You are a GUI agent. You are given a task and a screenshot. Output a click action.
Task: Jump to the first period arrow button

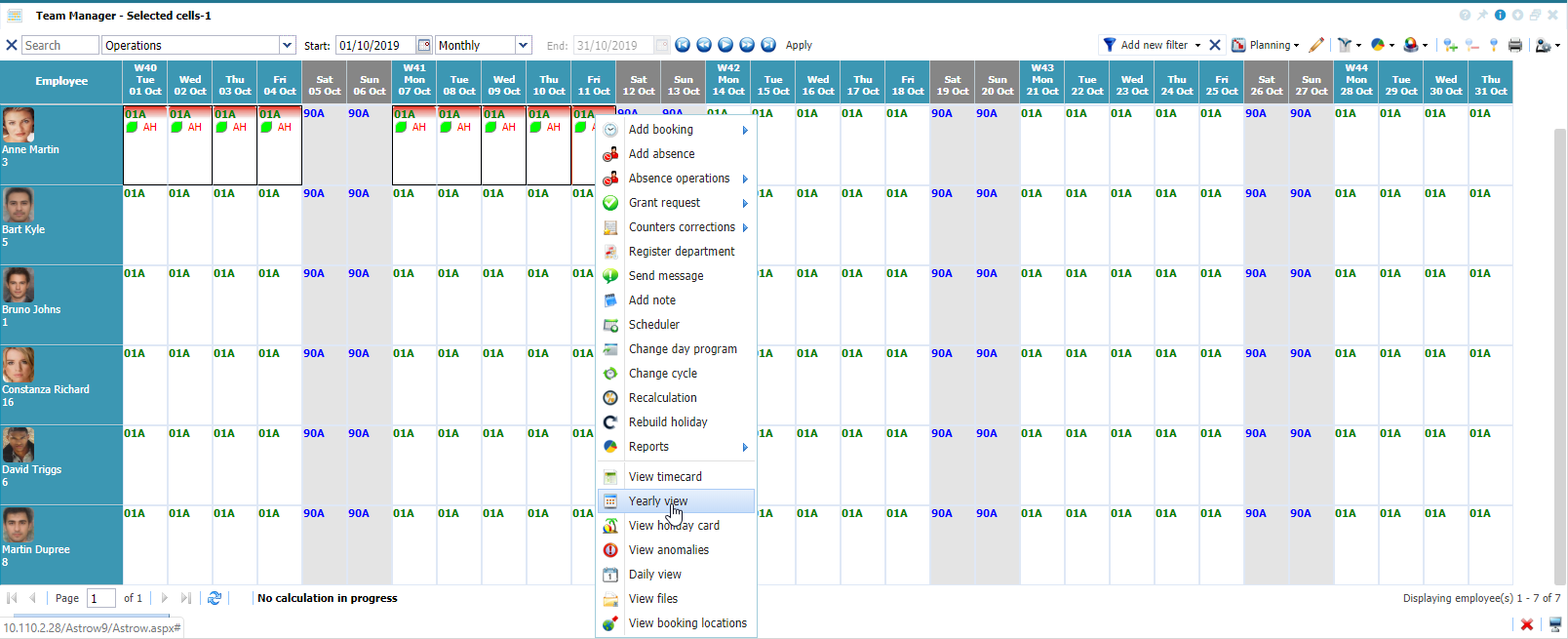683,45
